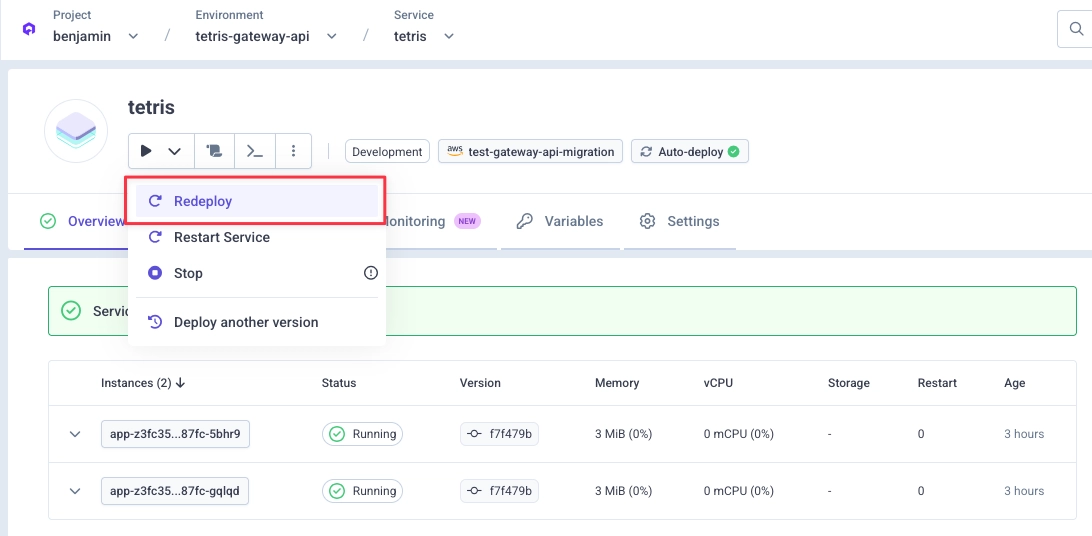Click the history icon of Deploy another version
Screen dimensions: 1092x536
[155, 322]
